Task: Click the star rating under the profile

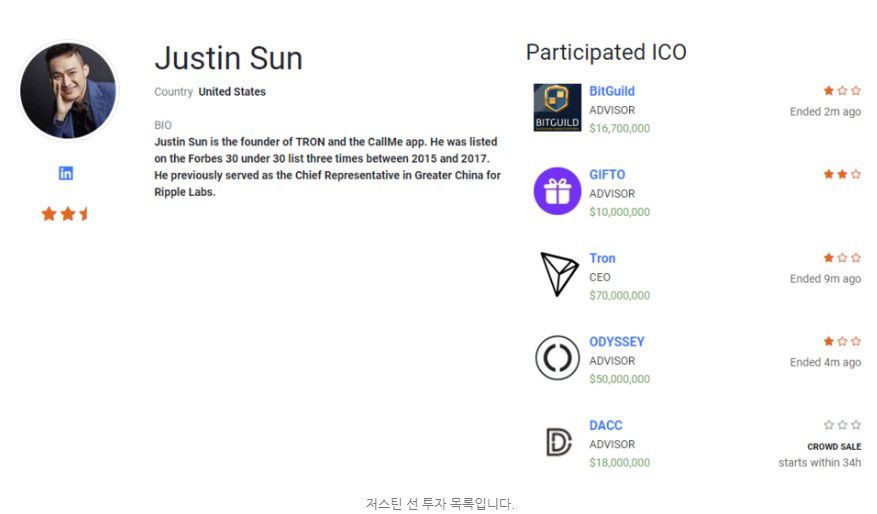Action: 65,214
